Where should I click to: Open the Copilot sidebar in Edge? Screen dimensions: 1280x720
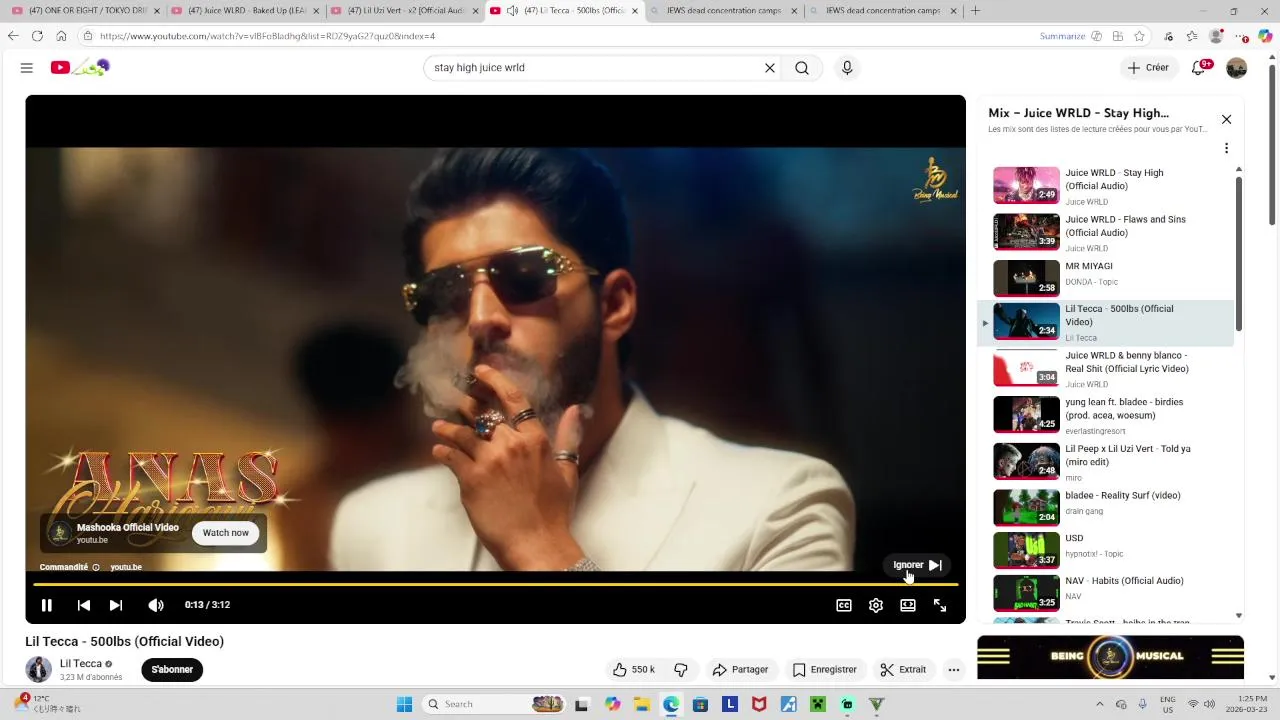(1265, 36)
